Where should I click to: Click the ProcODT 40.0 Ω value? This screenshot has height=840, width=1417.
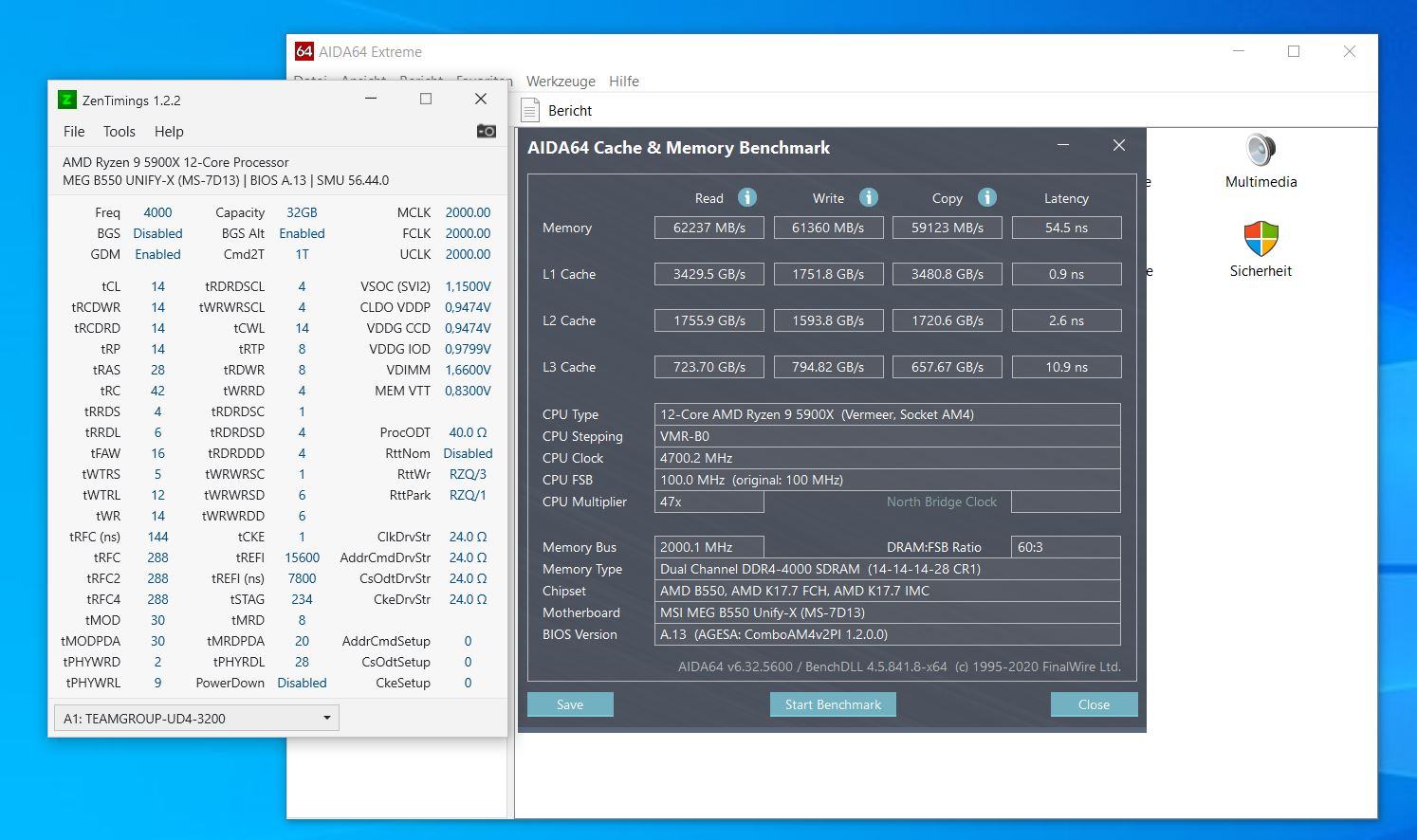coord(468,432)
